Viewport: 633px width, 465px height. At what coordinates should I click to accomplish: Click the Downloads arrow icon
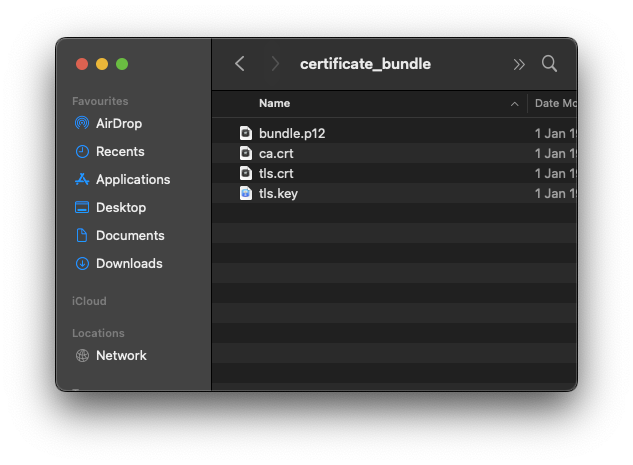(82, 263)
